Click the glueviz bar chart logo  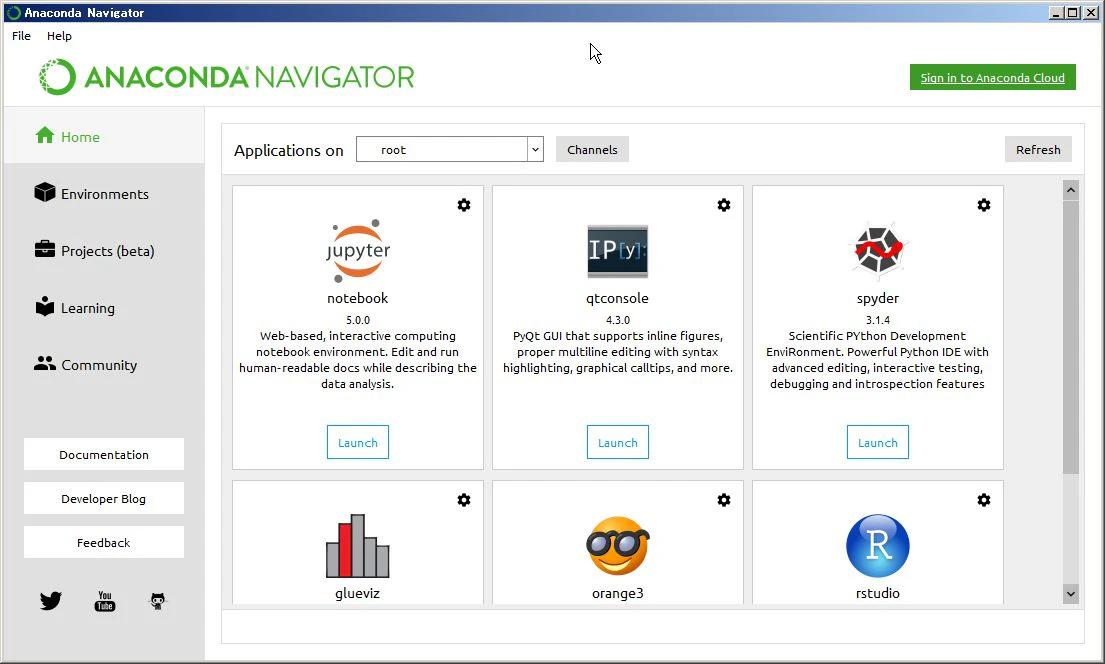[358, 546]
